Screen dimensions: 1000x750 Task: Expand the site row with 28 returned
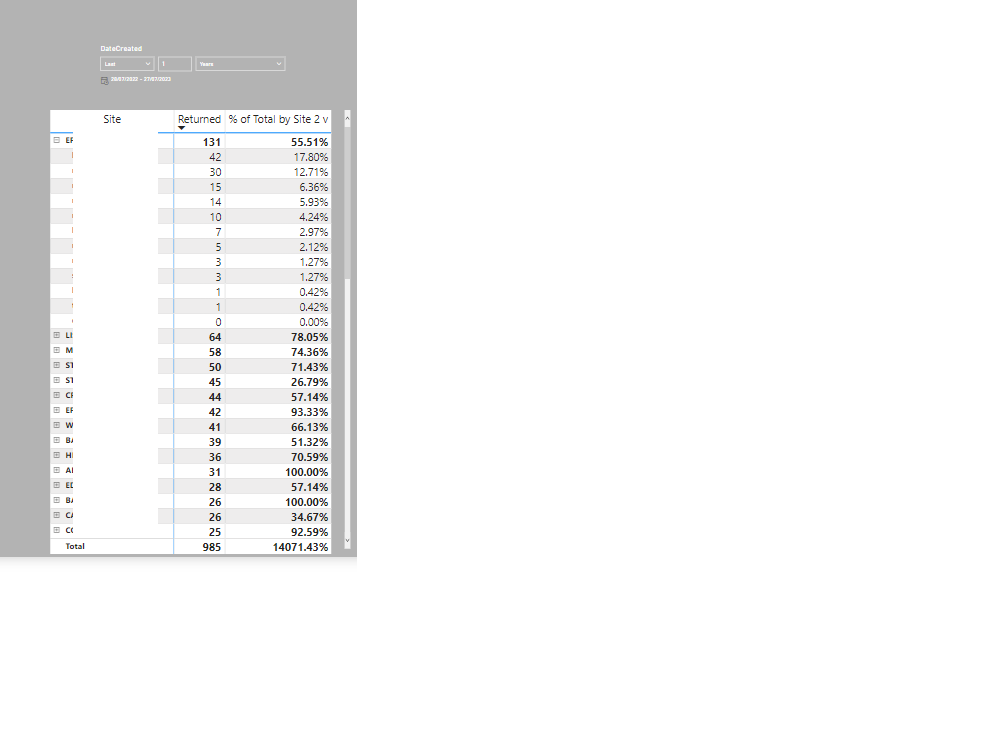point(57,485)
